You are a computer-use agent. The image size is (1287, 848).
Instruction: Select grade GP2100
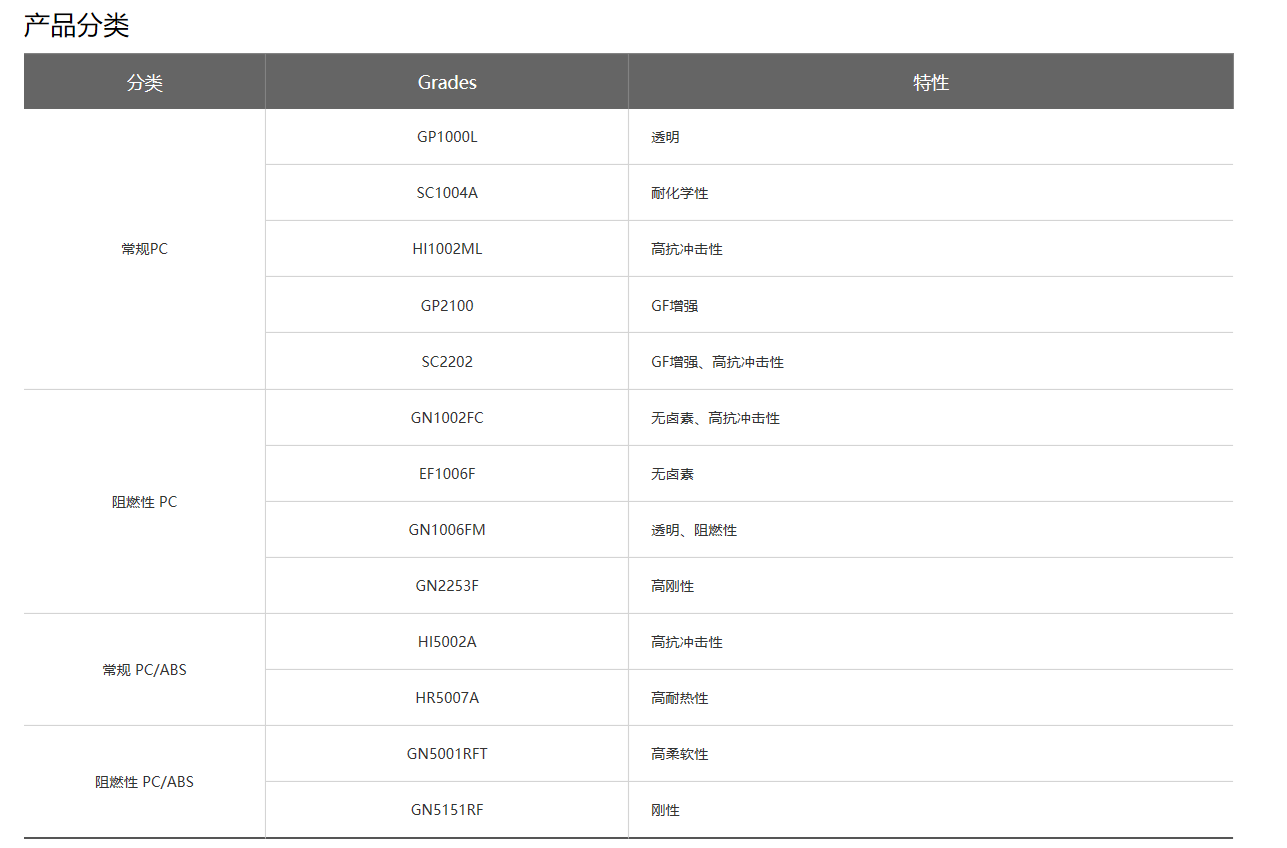pyautogui.click(x=447, y=305)
